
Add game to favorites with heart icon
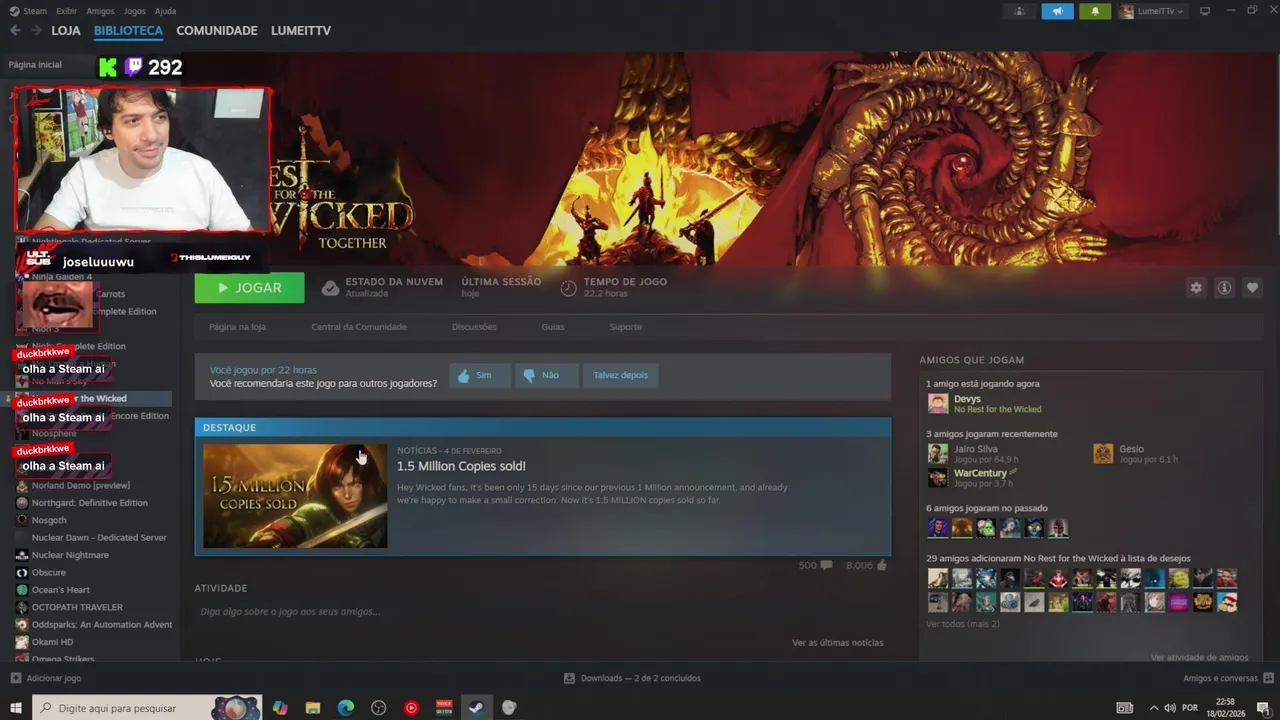(1252, 288)
